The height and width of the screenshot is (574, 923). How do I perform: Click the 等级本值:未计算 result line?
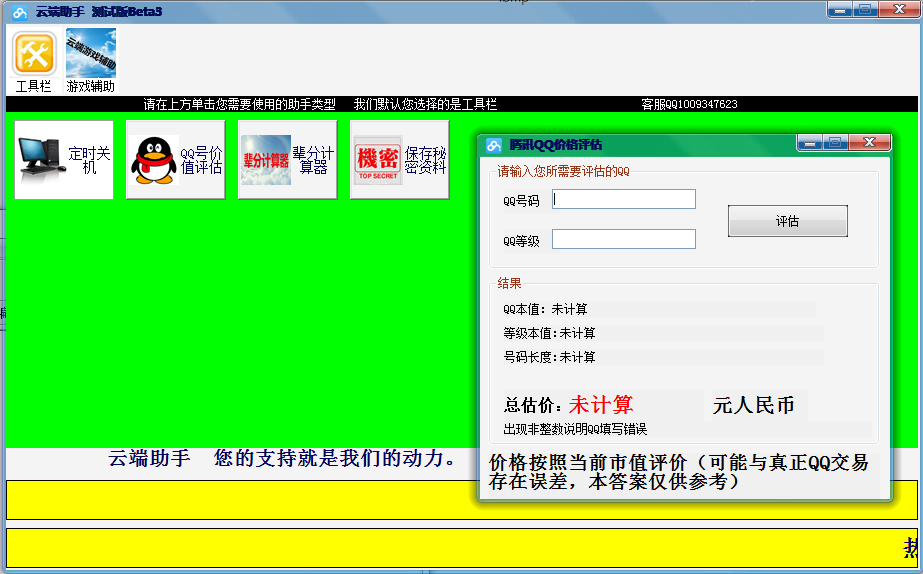549,333
